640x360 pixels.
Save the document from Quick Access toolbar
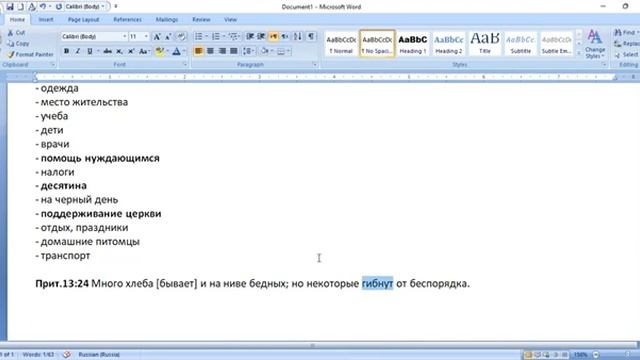tap(9, 7)
